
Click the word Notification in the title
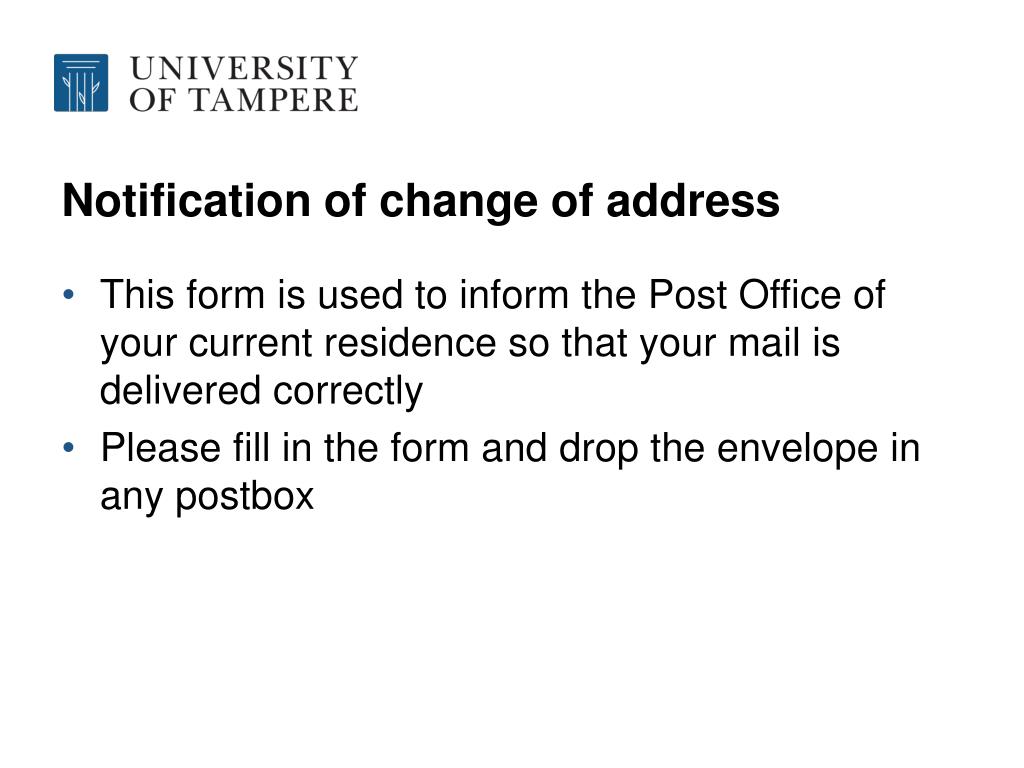coord(186,200)
